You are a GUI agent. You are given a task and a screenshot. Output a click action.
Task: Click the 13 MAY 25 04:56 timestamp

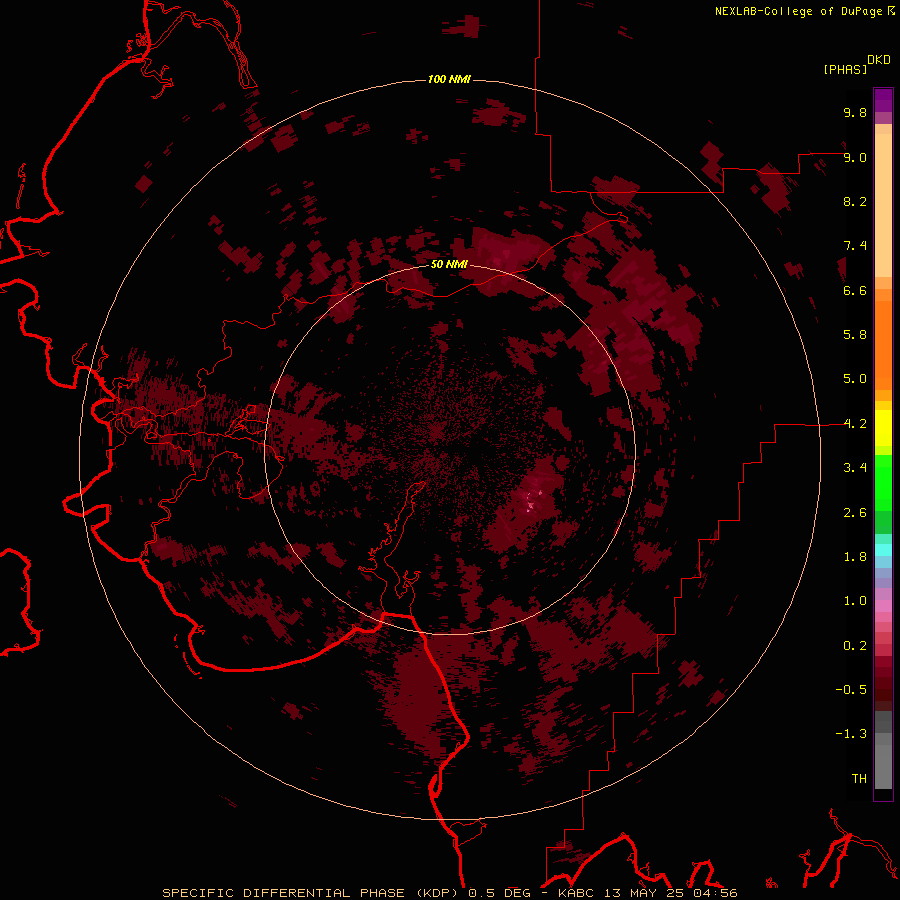coord(671,893)
